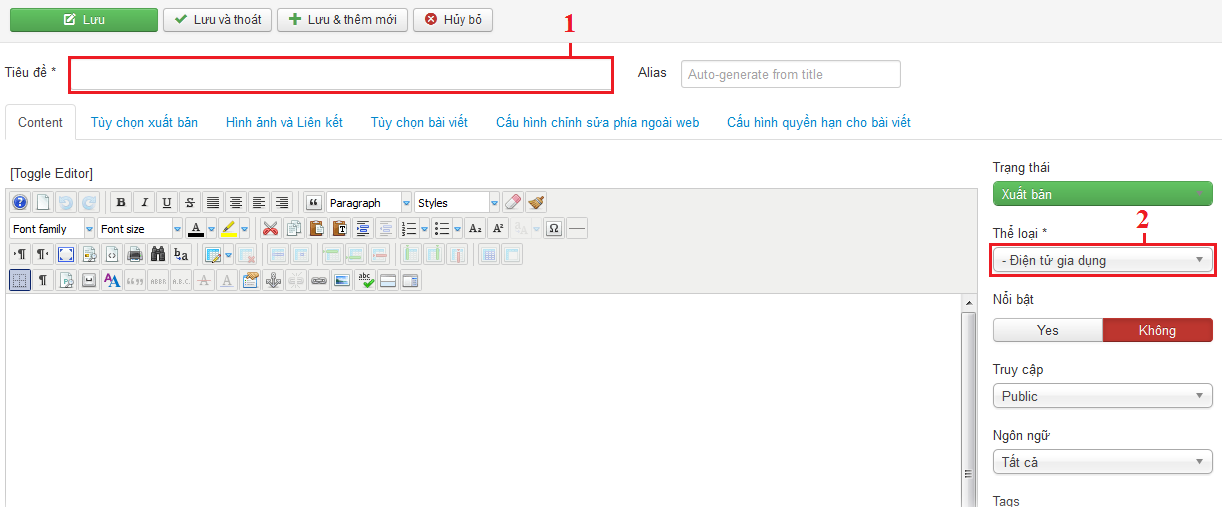Click the Bold formatting icon
The width and height of the screenshot is (1222, 510).
pyautogui.click(x=121, y=202)
